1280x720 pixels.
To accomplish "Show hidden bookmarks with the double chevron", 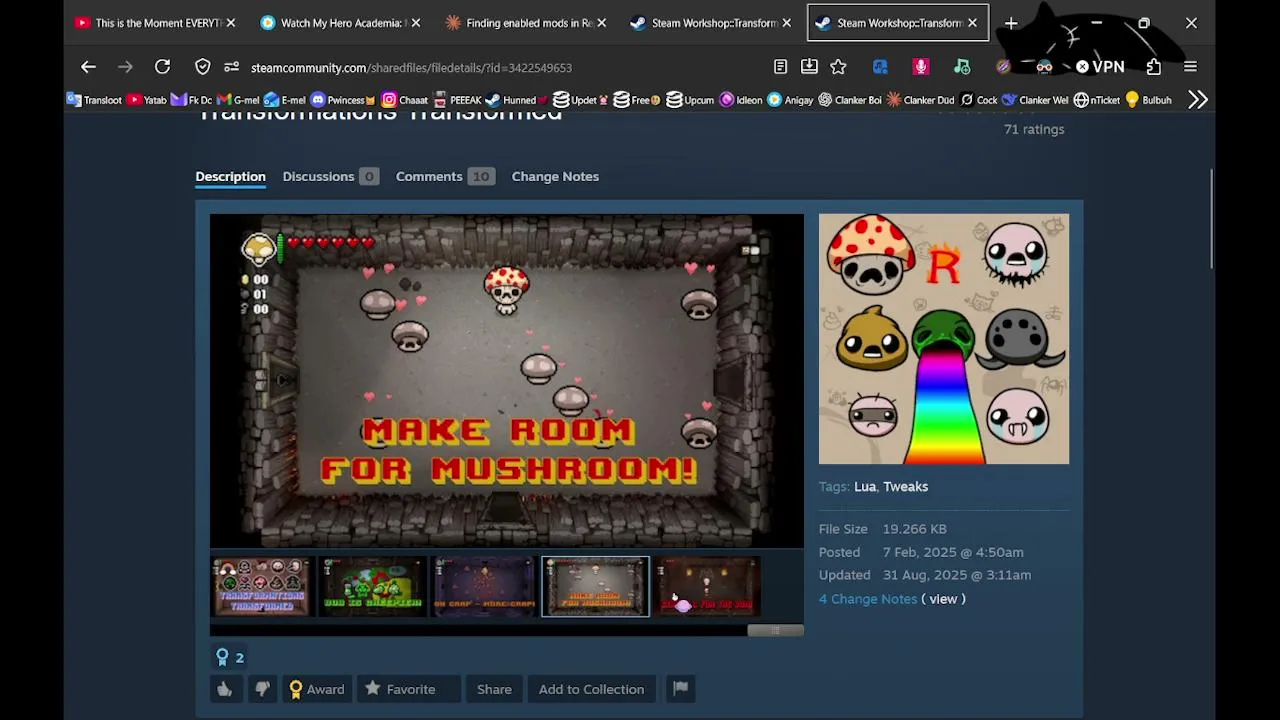I will [1198, 100].
